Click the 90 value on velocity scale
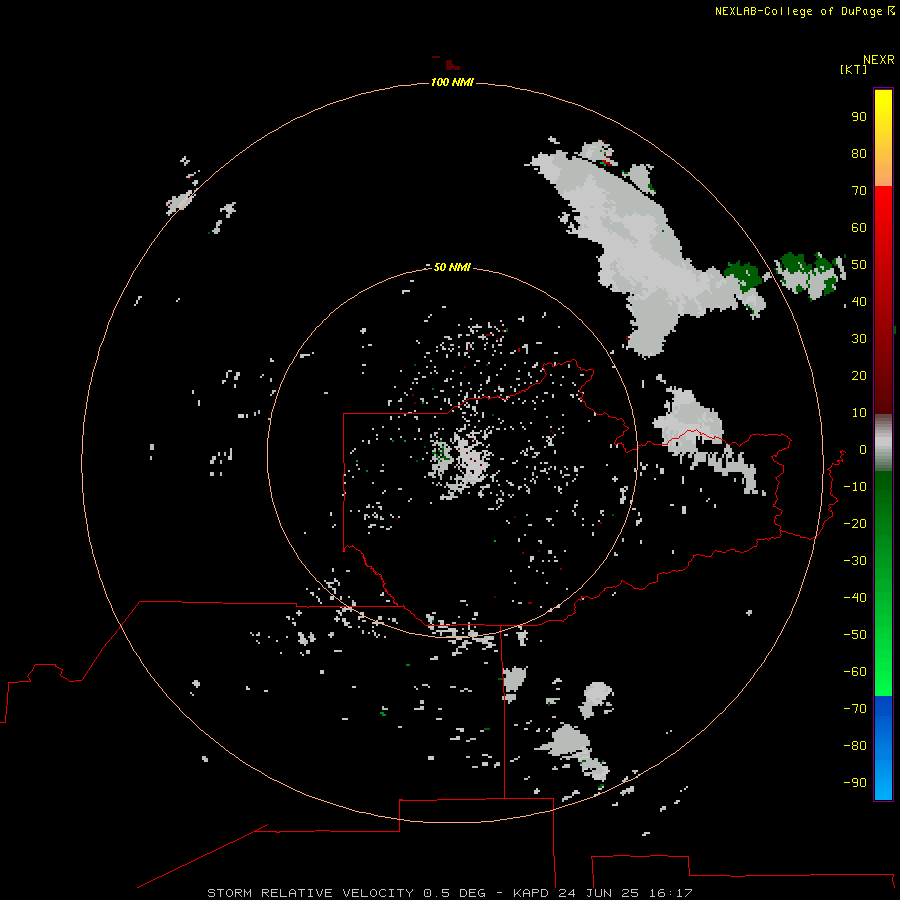This screenshot has height=900, width=900. click(x=859, y=117)
